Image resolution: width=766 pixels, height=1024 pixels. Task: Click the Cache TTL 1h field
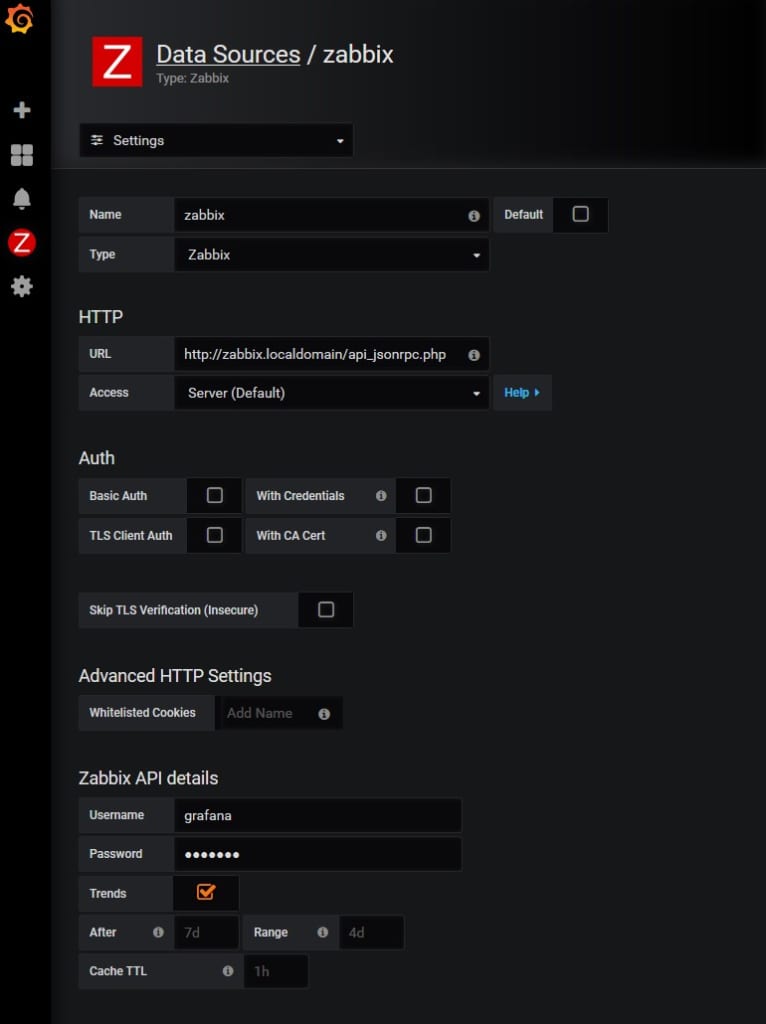[x=276, y=971]
